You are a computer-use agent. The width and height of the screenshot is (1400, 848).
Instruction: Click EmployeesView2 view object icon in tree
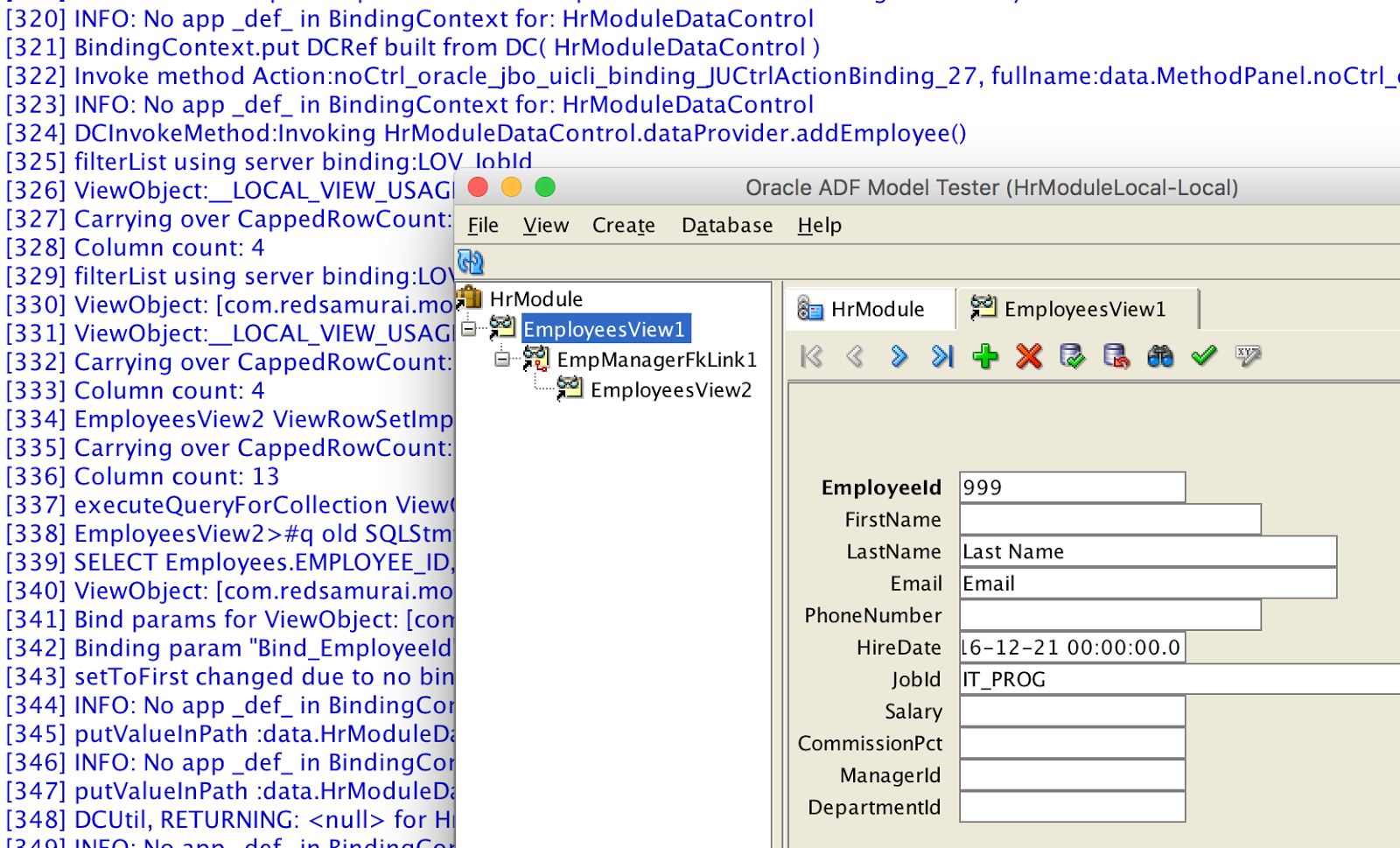pyautogui.click(x=570, y=389)
